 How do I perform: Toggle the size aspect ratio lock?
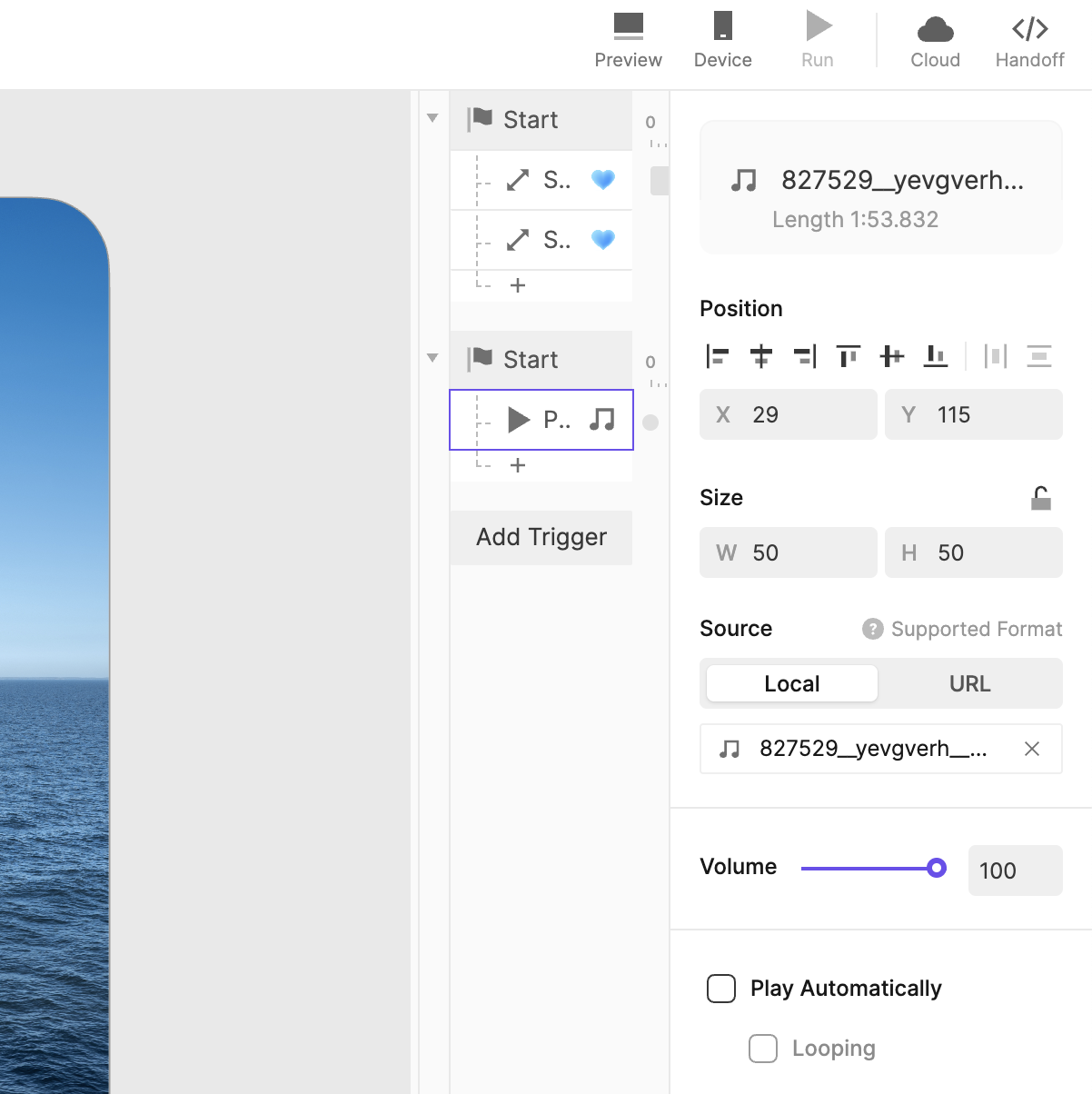[1041, 498]
